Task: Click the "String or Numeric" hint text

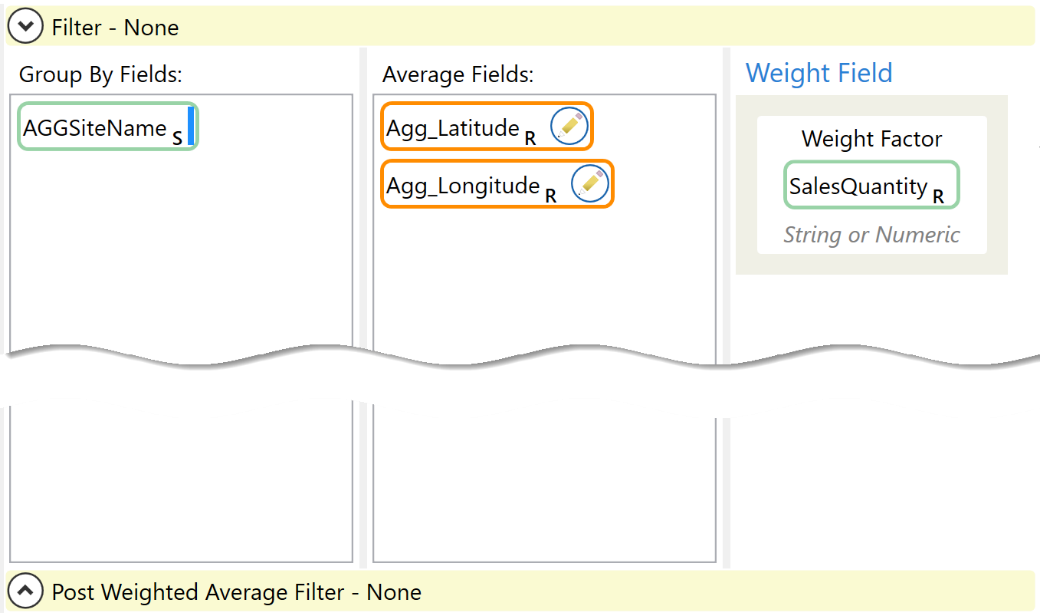Action: [x=872, y=235]
